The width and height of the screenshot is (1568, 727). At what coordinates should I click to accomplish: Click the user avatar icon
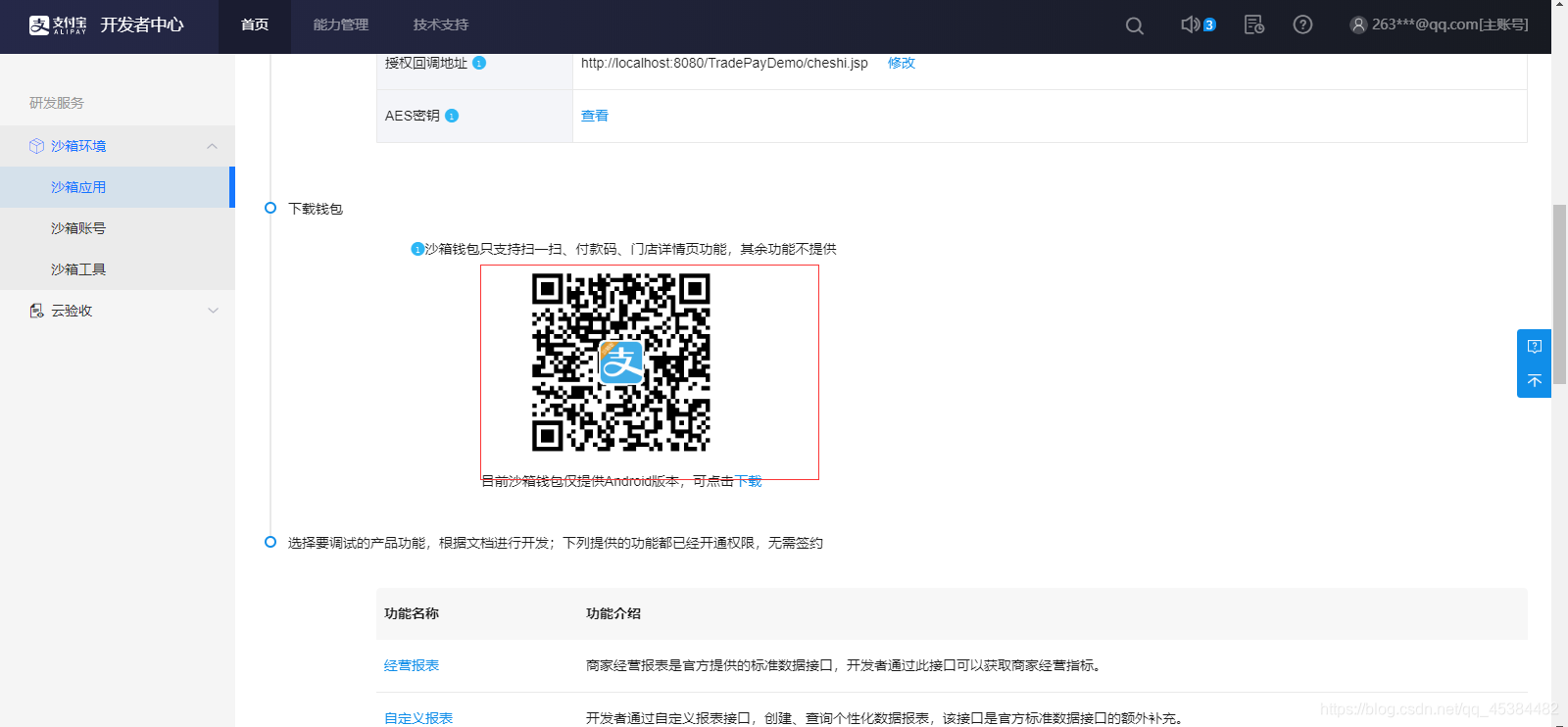1358,25
